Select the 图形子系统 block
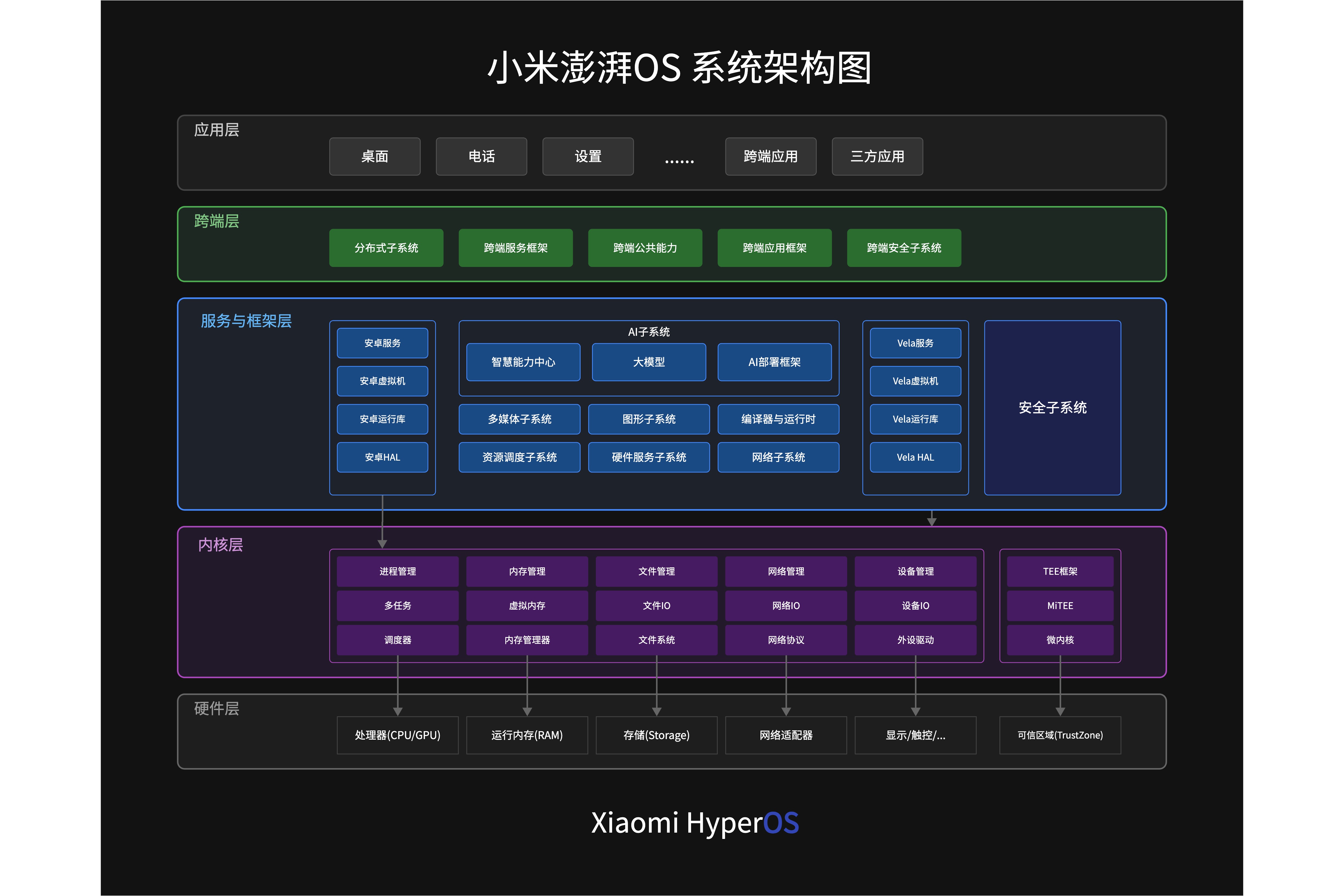The height and width of the screenshot is (896, 1344). click(x=649, y=419)
